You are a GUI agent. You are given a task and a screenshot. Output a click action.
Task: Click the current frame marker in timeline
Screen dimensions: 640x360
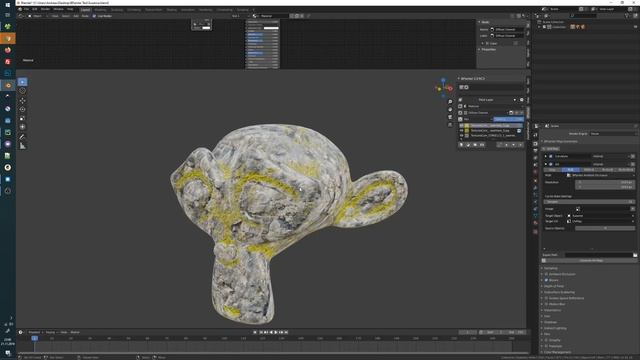(x=35, y=338)
